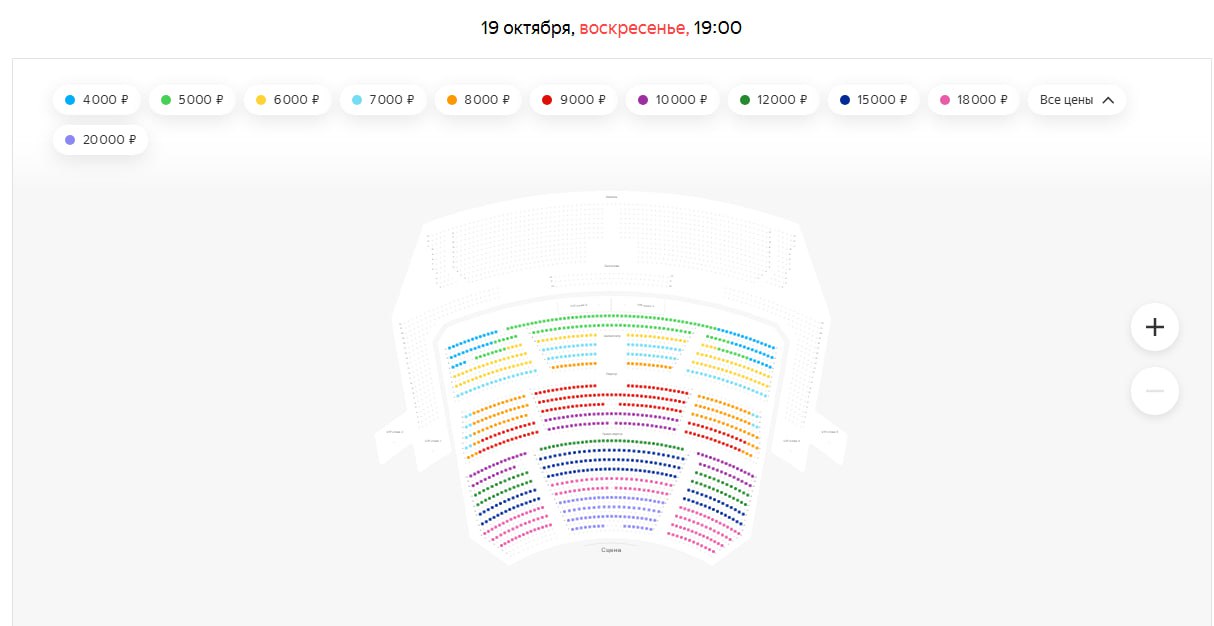
Task: Show only 9000 ₽ seats
Action: (574, 100)
